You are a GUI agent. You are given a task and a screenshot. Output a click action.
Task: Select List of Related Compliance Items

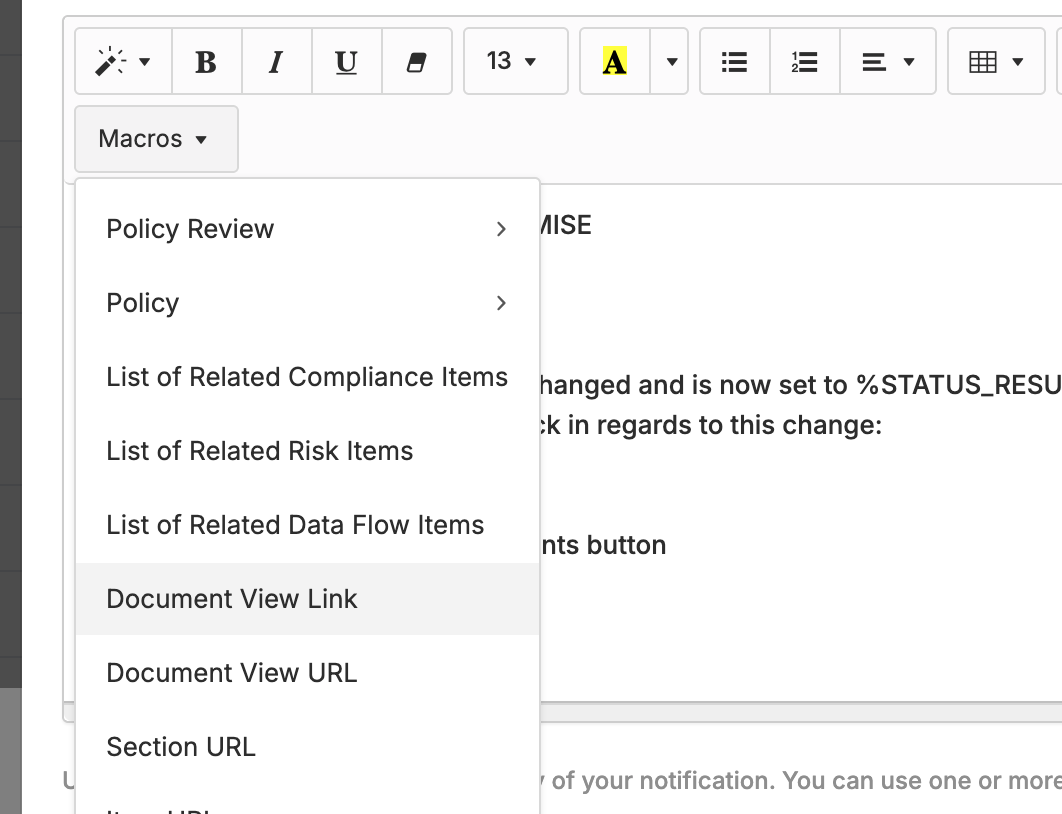pos(306,377)
